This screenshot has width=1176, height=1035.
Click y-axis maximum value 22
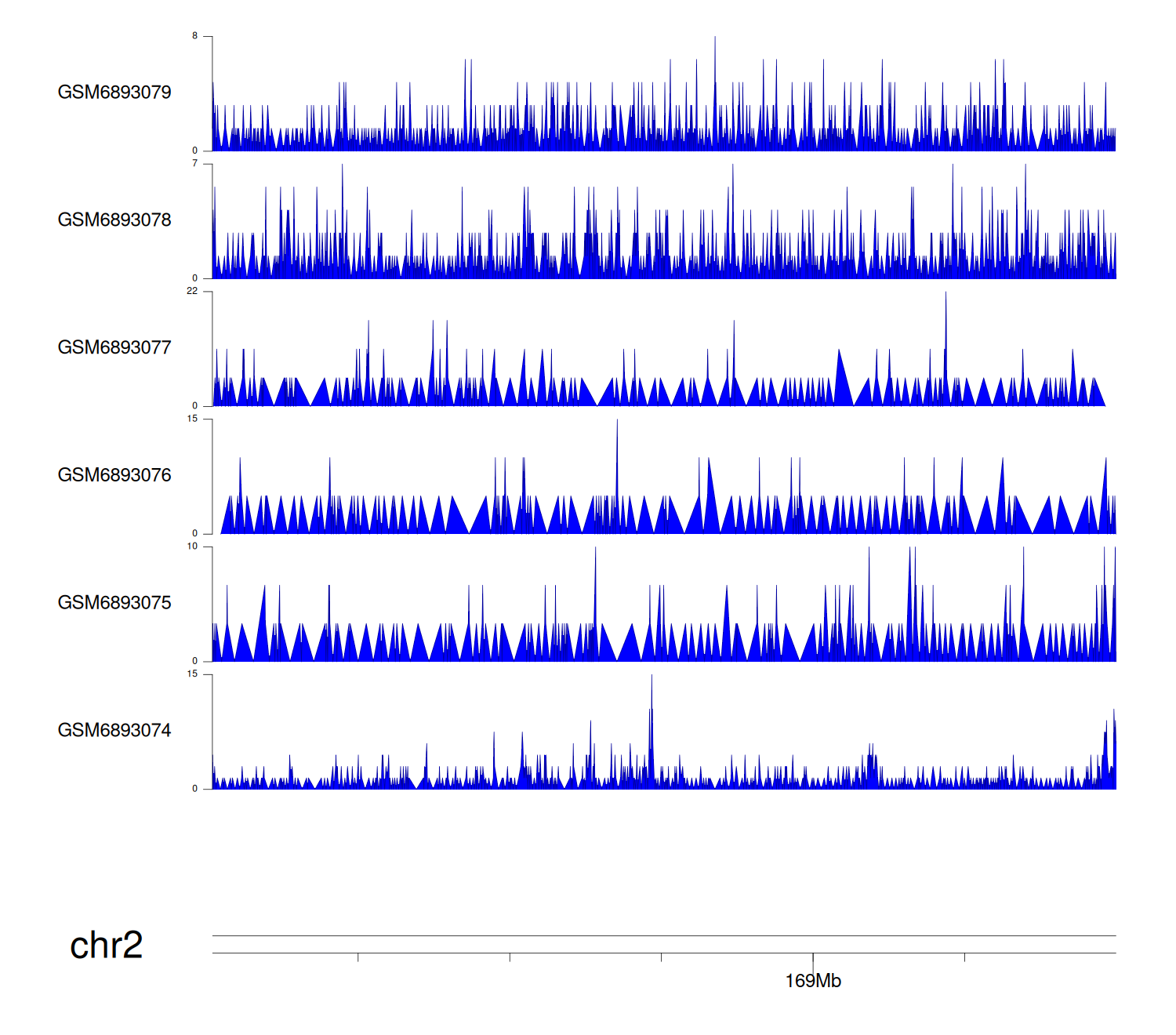tap(192, 292)
